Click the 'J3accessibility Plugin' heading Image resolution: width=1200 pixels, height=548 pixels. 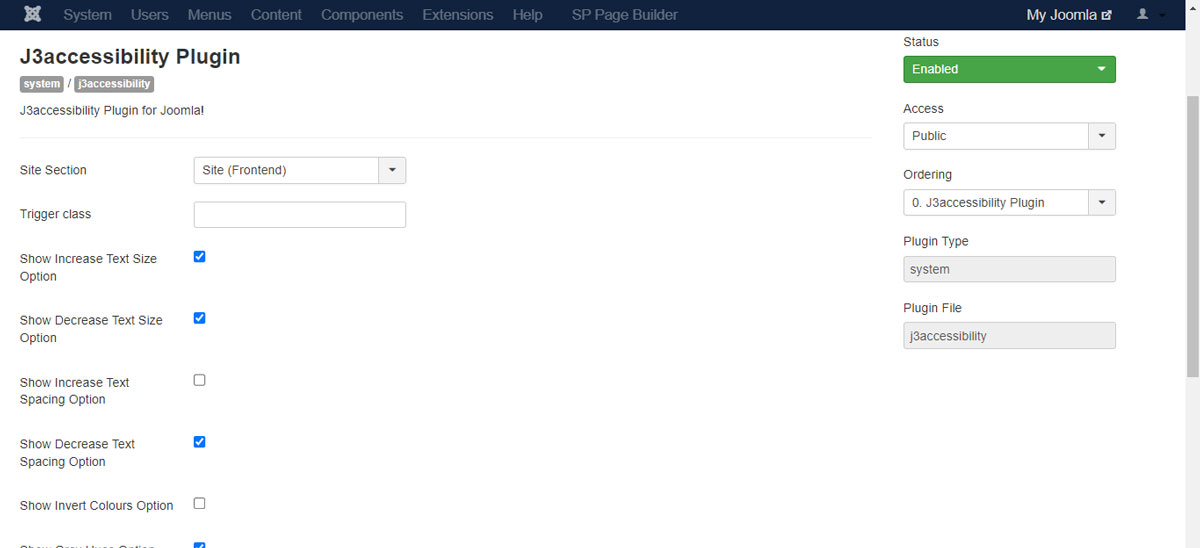pyautogui.click(x=130, y=57)
